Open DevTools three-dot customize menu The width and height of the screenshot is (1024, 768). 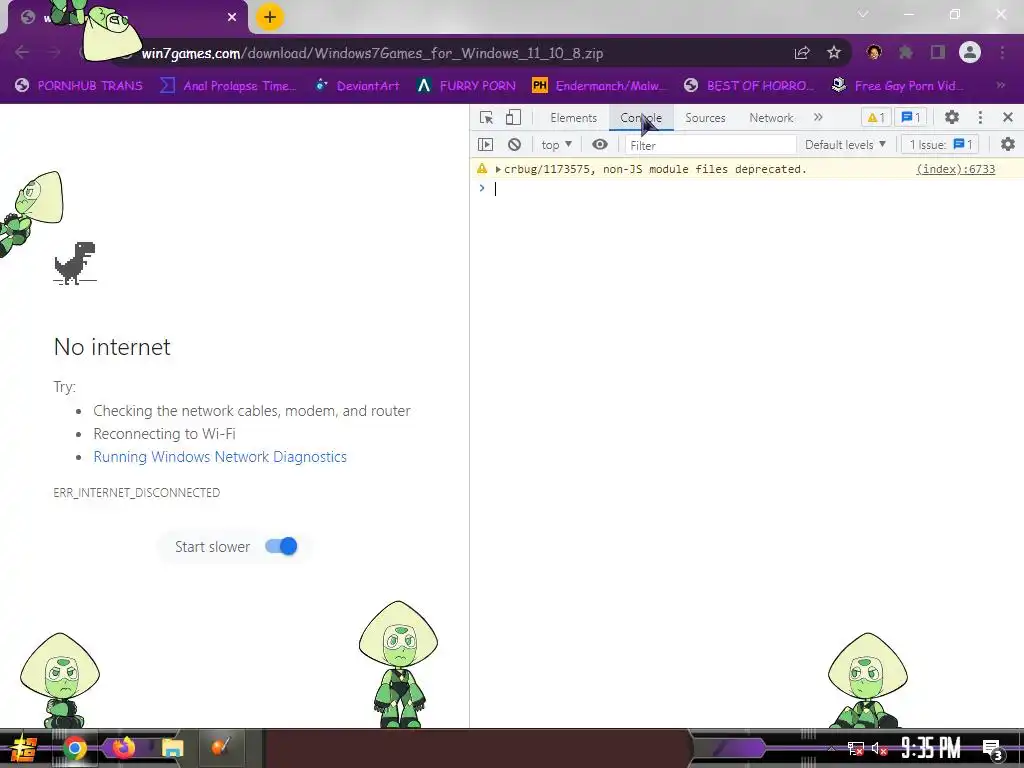point(980,118)
